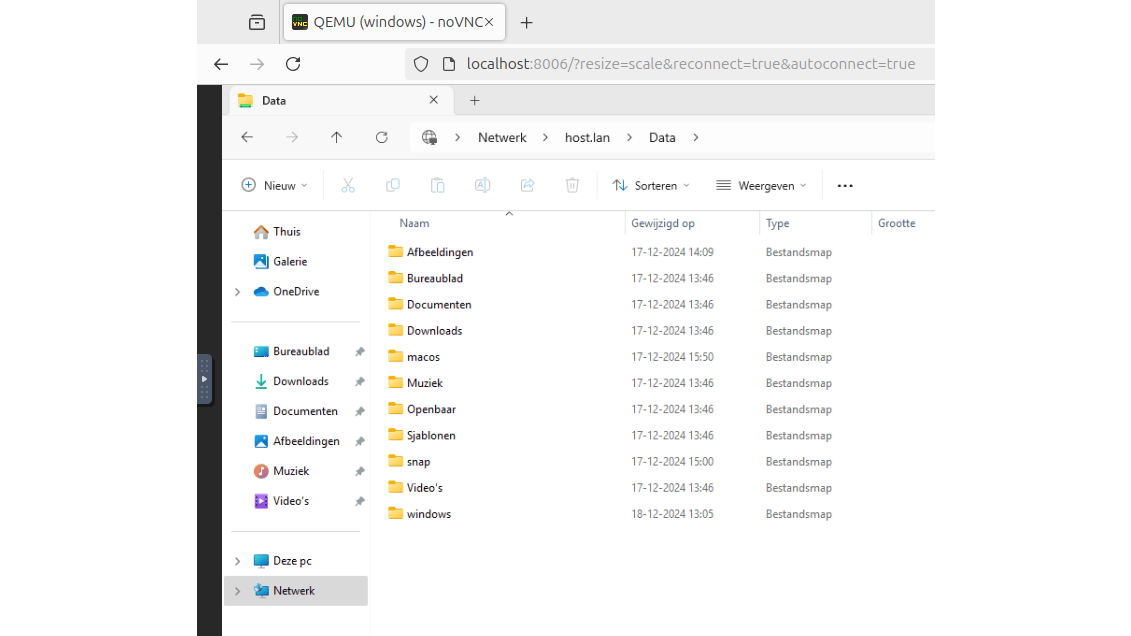Viewport: 1131px width, 636px height.
Task: Open the three-dots more options menu
Action: coord(845,185)
